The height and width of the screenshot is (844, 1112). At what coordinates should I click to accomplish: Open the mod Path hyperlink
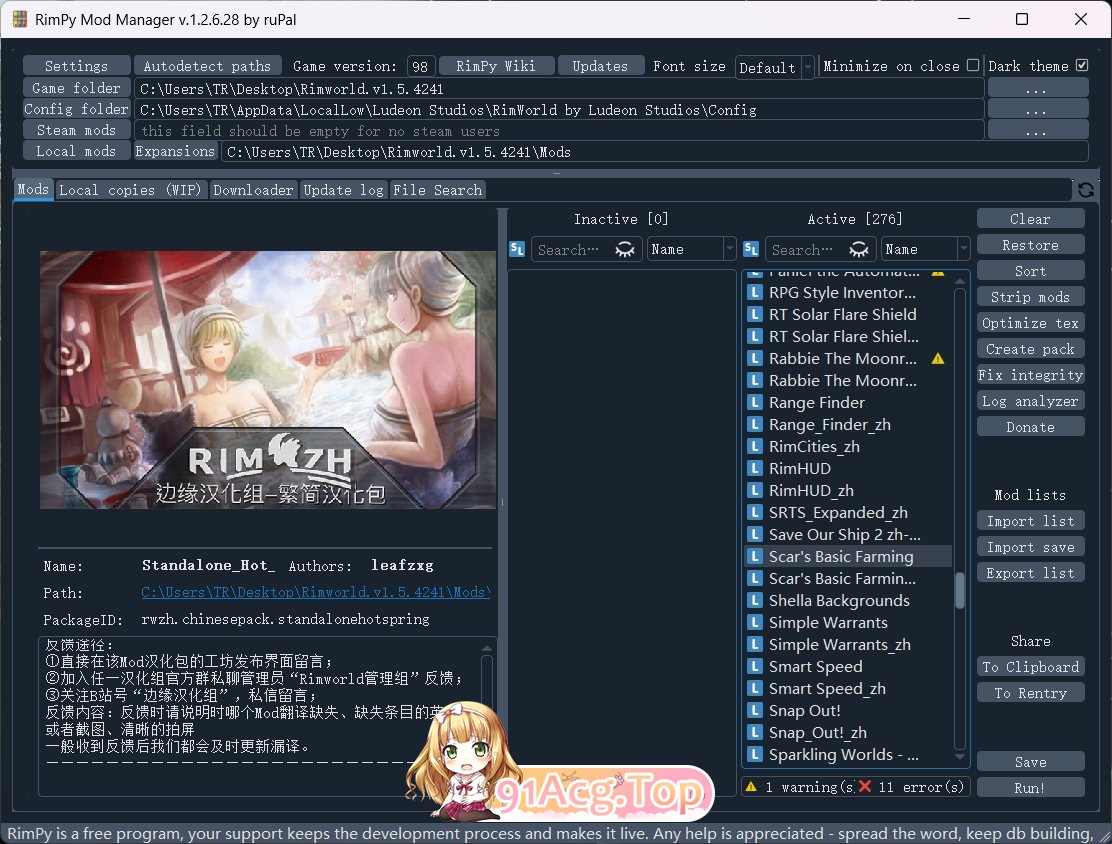315,593
